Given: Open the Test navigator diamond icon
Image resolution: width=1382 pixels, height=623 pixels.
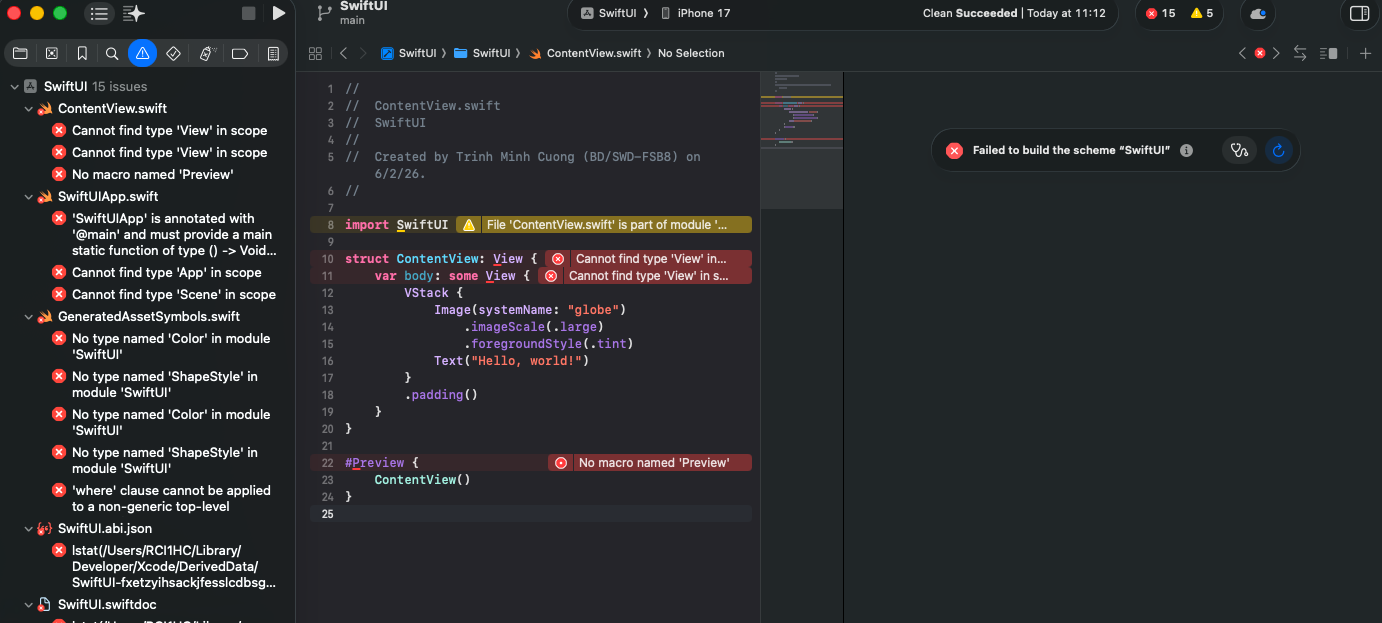Looking at the screenshot, I should coord(173,53).
